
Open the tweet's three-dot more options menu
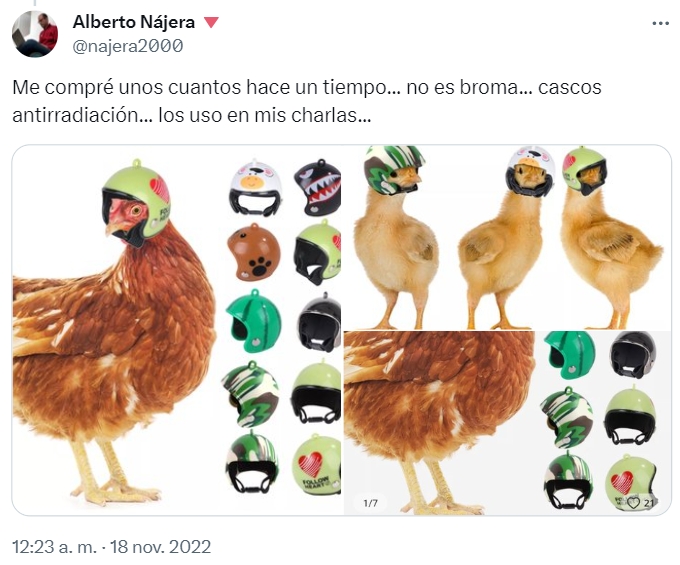pos(660,23)
